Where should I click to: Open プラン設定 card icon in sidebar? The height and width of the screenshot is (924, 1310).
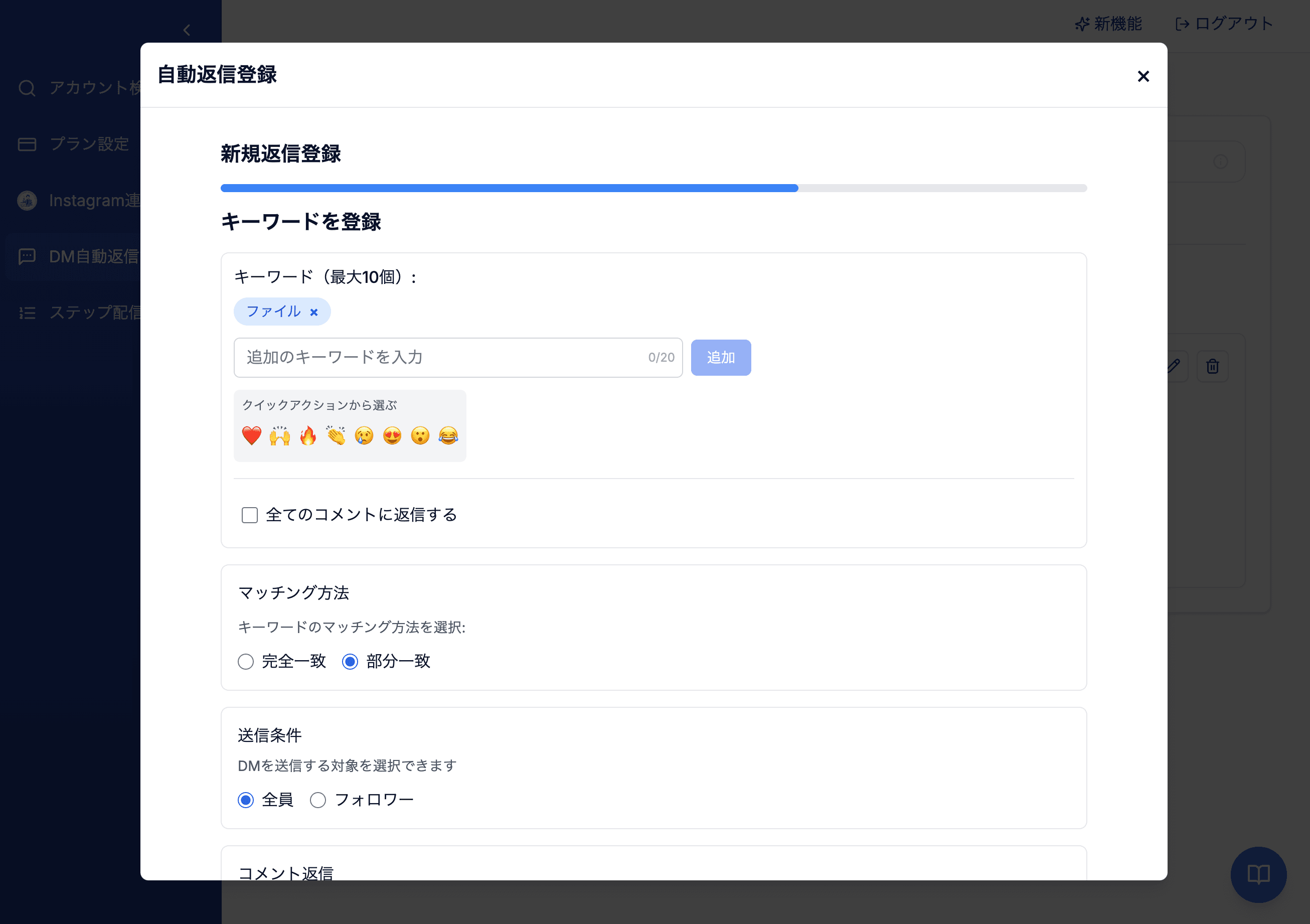[x=27, y=144]
